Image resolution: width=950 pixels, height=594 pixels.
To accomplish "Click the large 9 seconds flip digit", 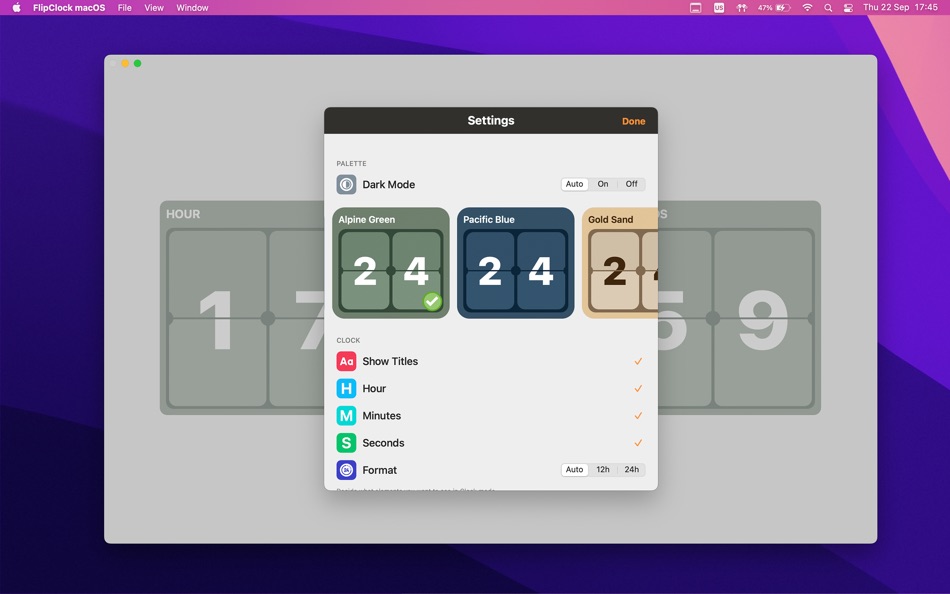I will (x=763, y=319).
